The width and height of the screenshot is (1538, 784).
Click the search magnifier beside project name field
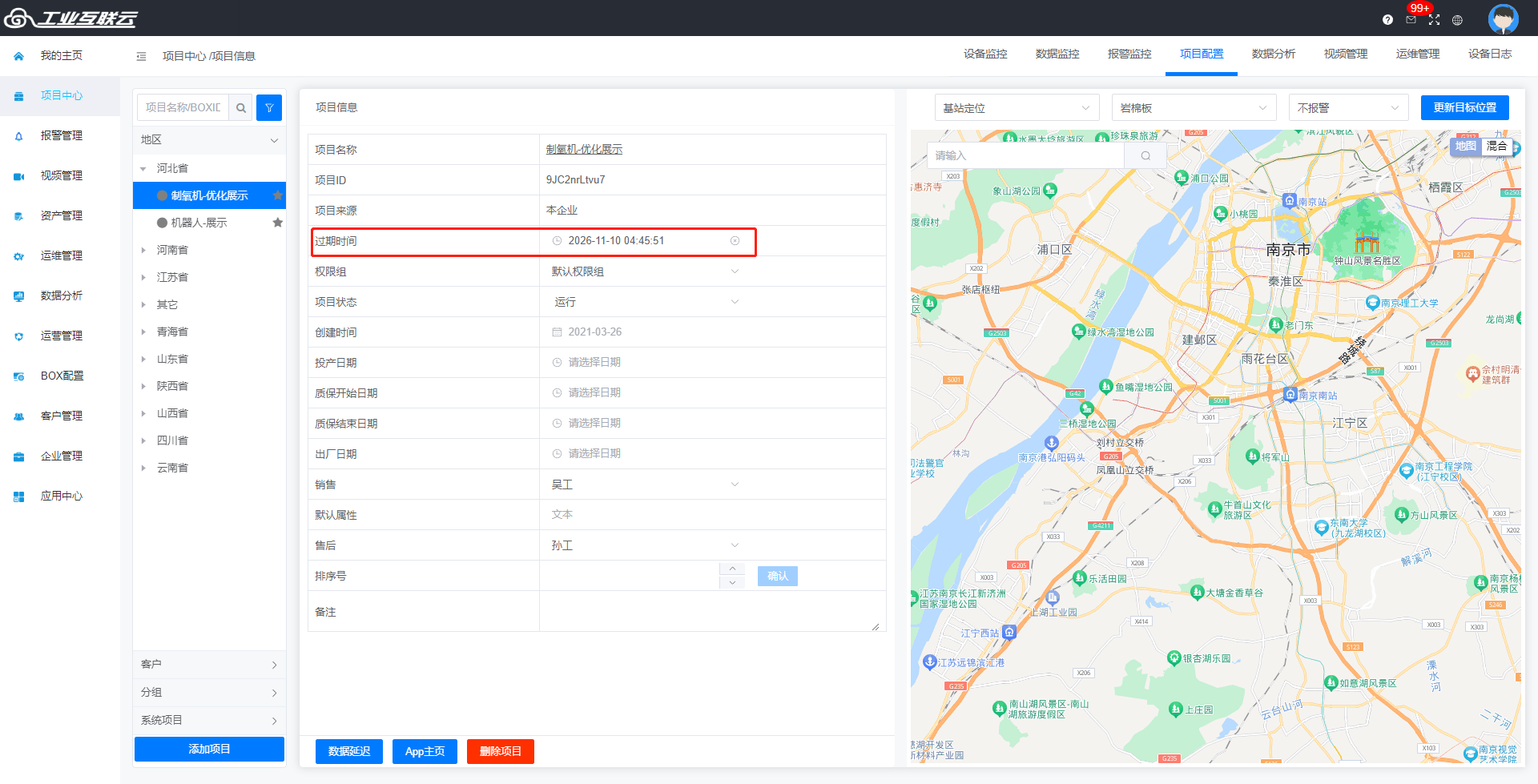pyautogui.click(x=240, y=107)
